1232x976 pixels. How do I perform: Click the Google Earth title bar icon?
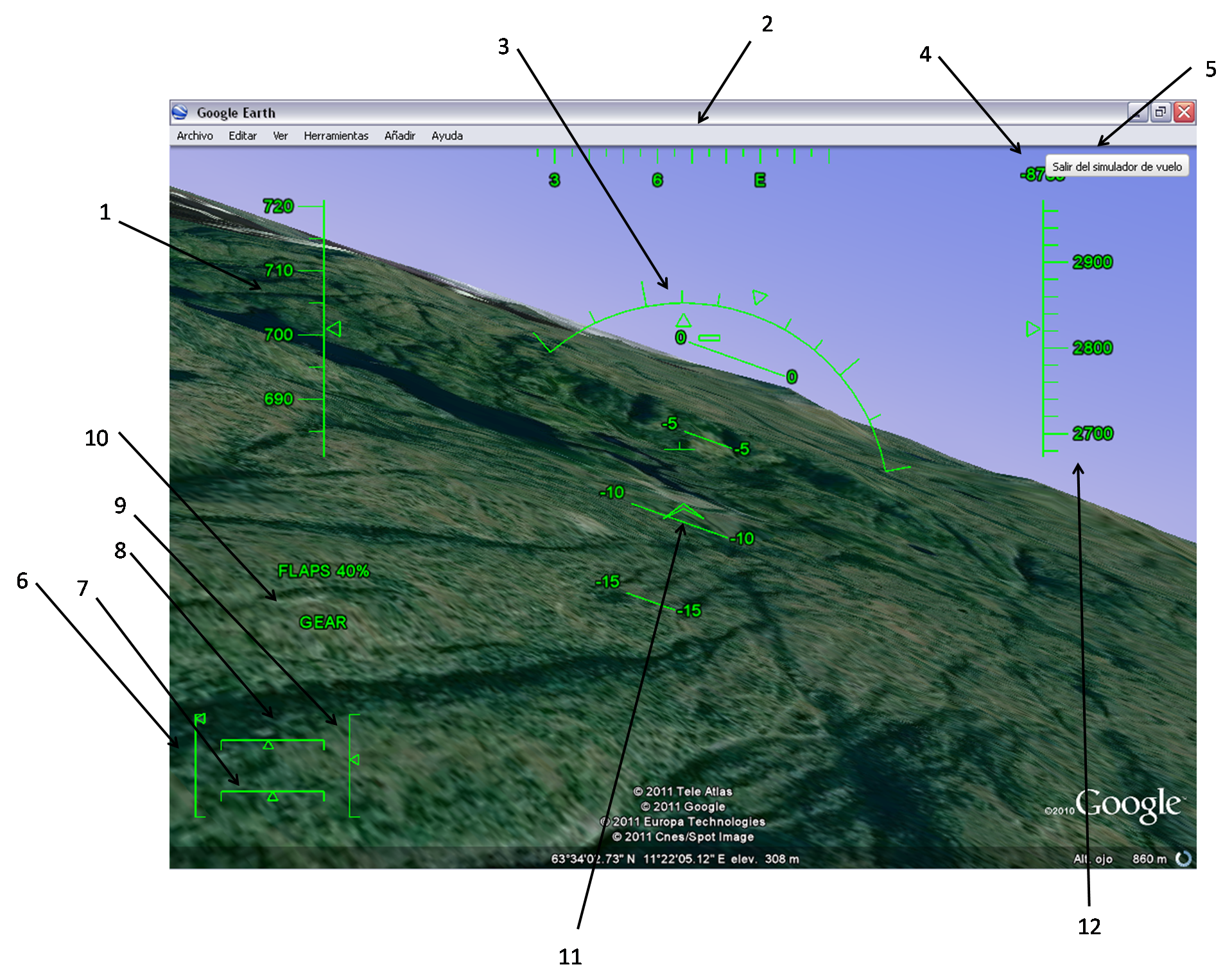coord(180,112)
